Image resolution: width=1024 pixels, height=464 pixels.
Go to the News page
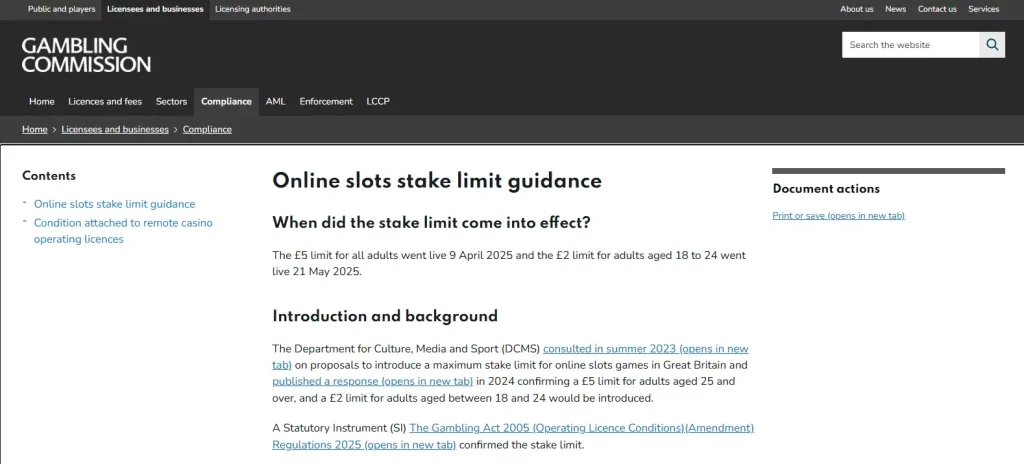[895, 9]
